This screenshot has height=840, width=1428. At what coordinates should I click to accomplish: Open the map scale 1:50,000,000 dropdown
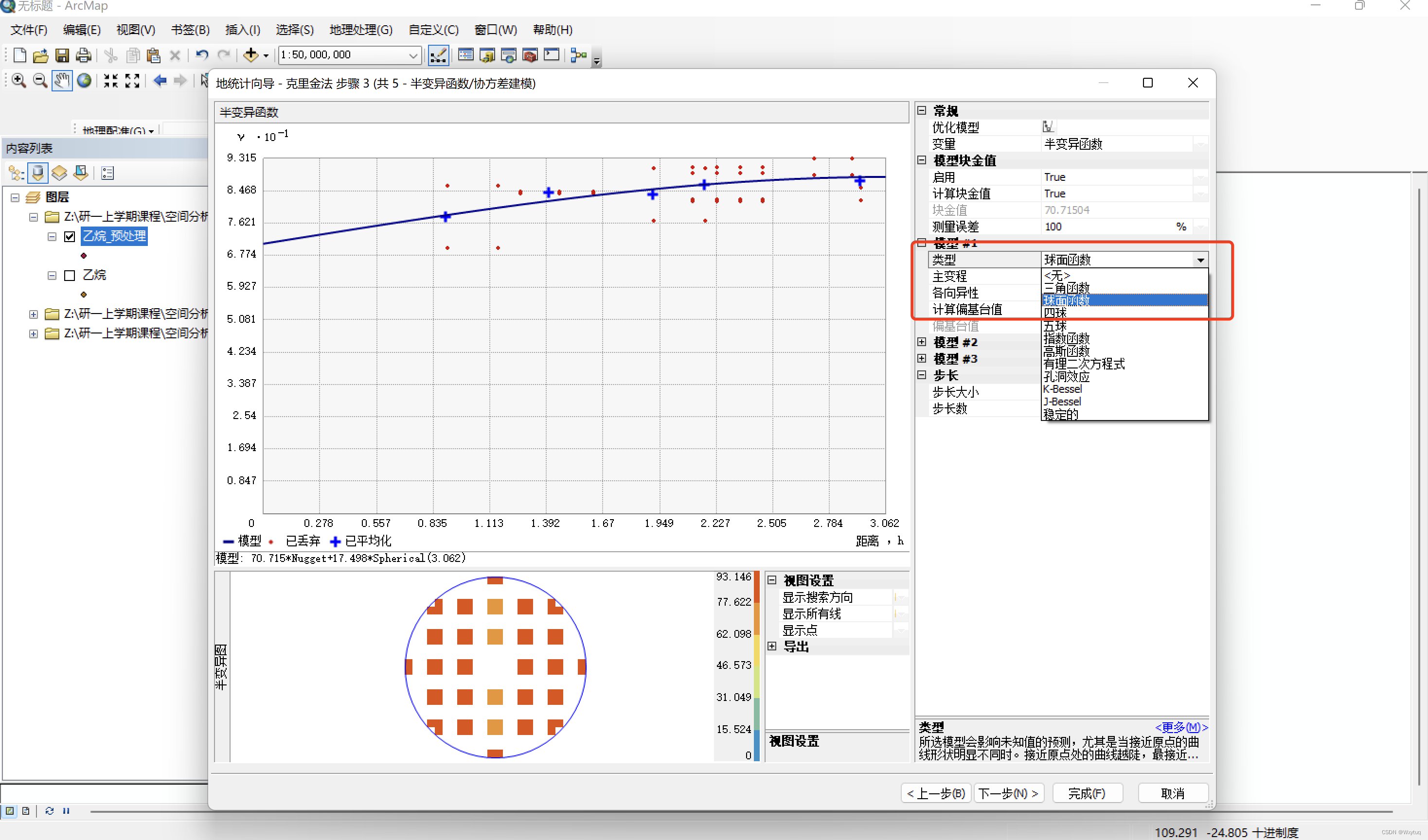click(413, 55)
